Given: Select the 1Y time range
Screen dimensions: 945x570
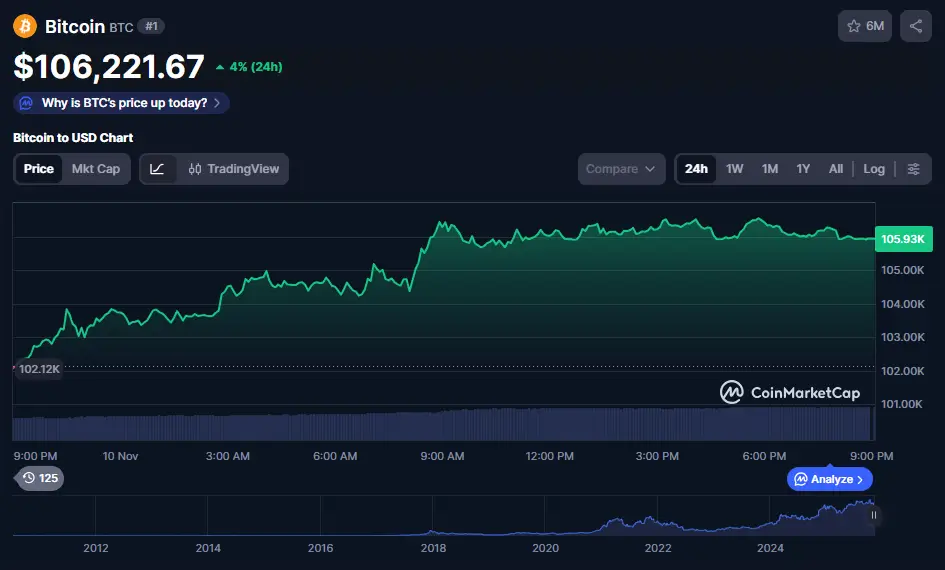Looking at the screenshot, I should click(x=803, y=169).
